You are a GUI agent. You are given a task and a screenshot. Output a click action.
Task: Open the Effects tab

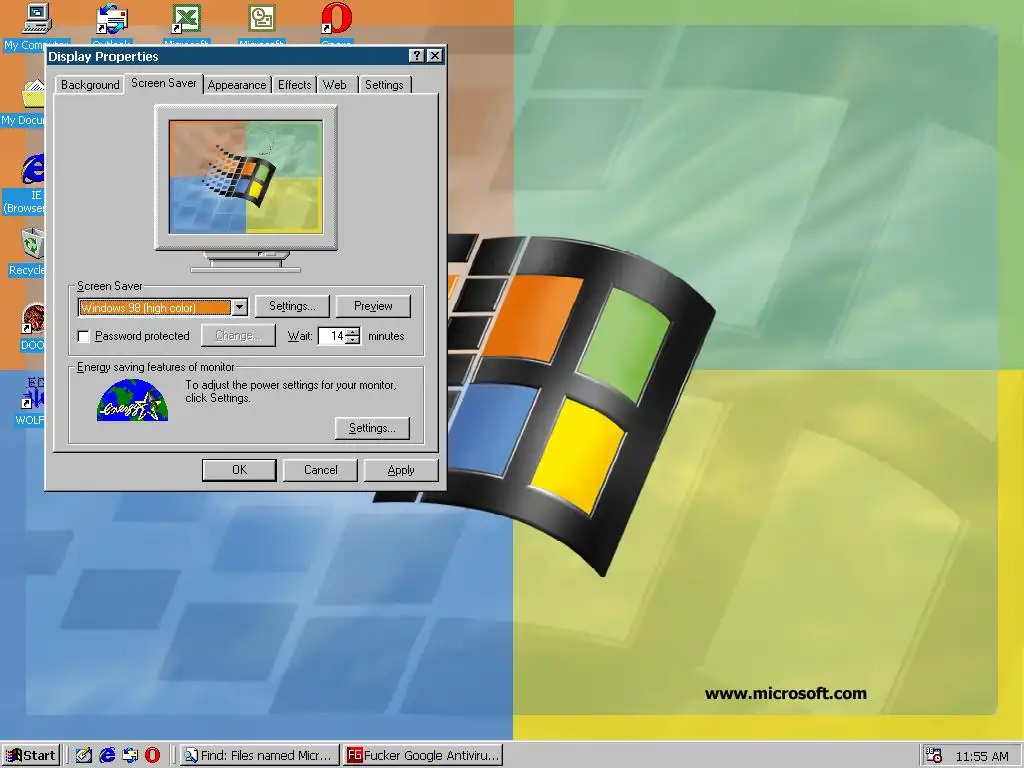295,85
